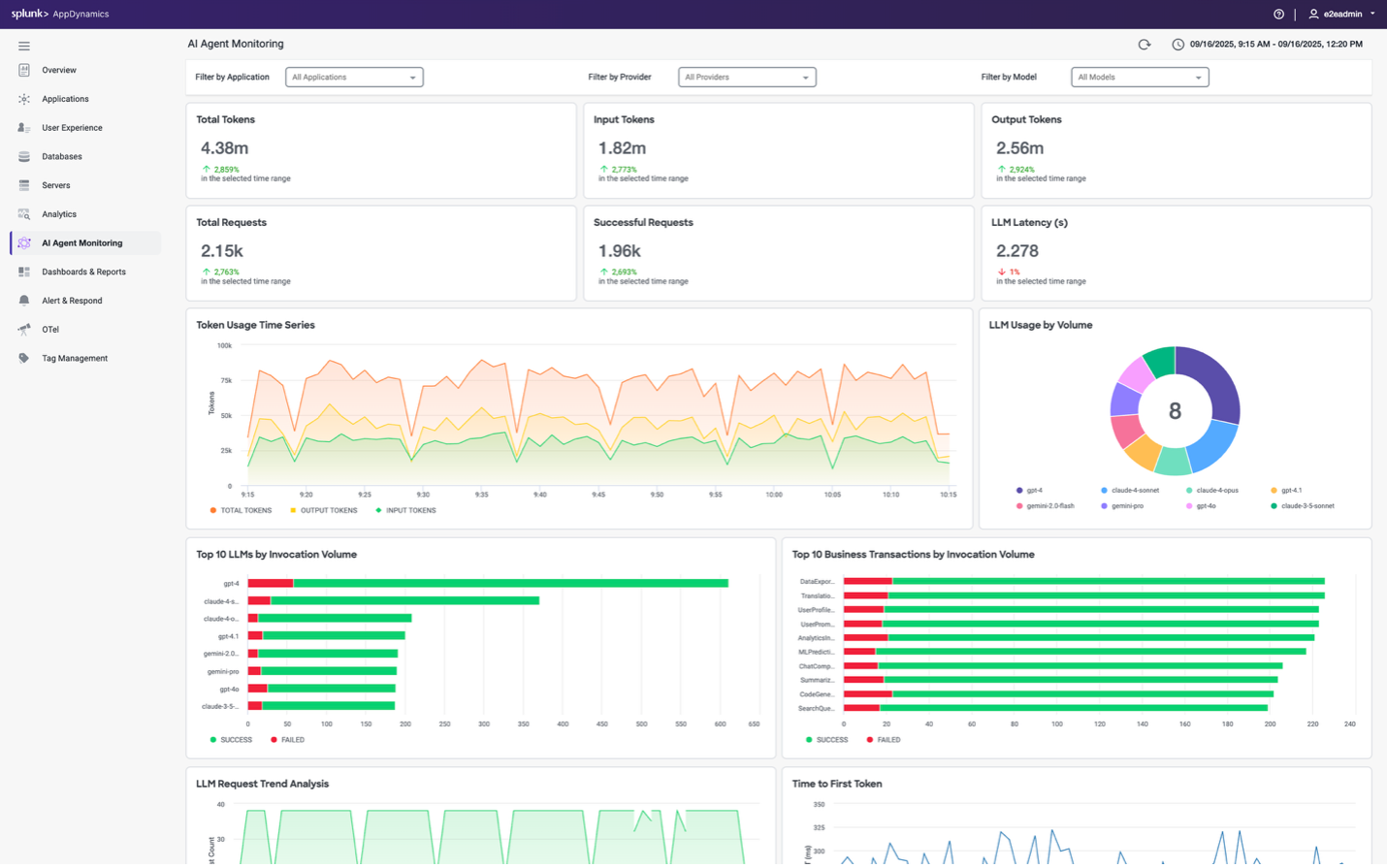Select Analytics in the left navigation
Screen dimensions: 1387x868
click(59, 214)
